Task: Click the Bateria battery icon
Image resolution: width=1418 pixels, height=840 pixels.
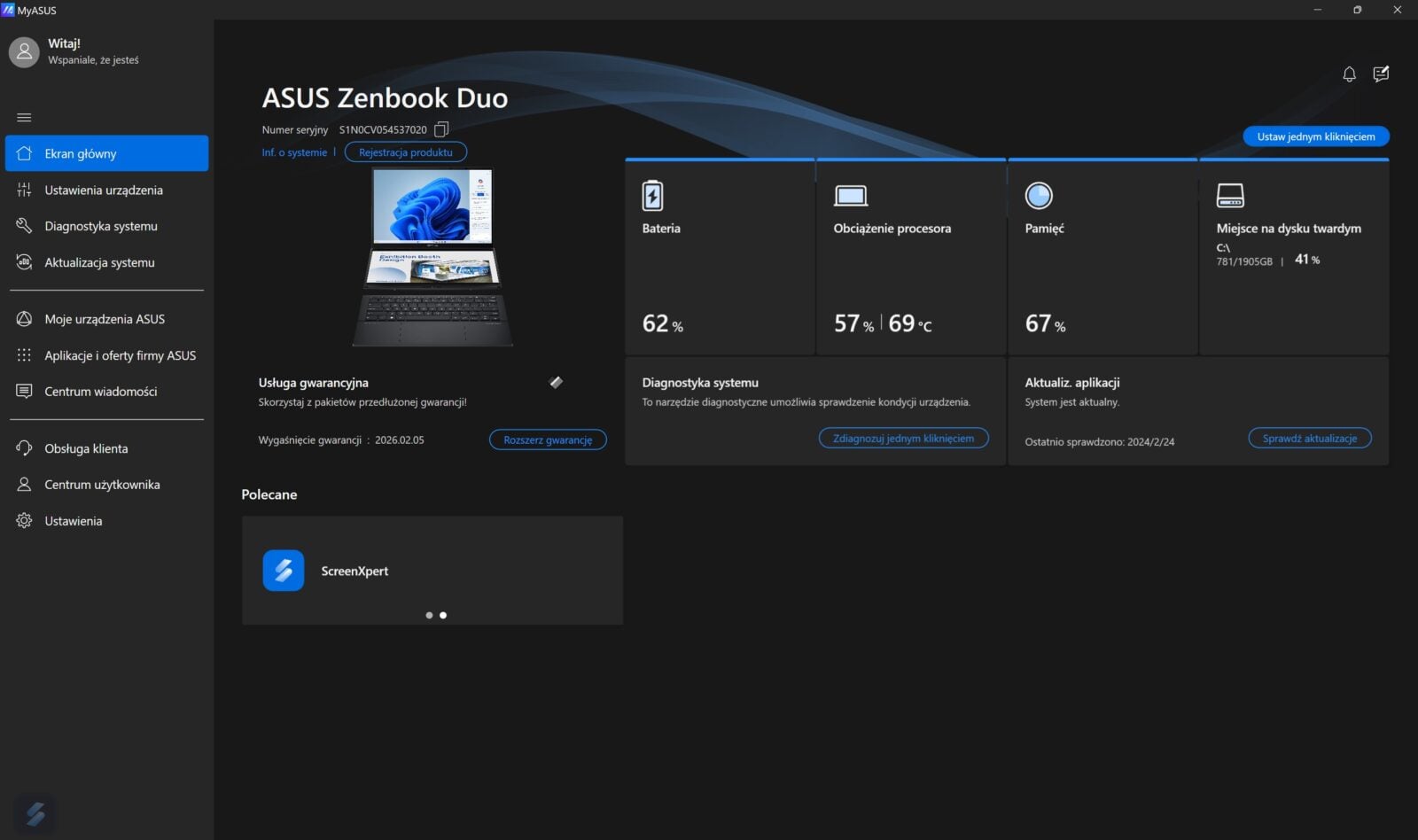Action: point(652,196)
